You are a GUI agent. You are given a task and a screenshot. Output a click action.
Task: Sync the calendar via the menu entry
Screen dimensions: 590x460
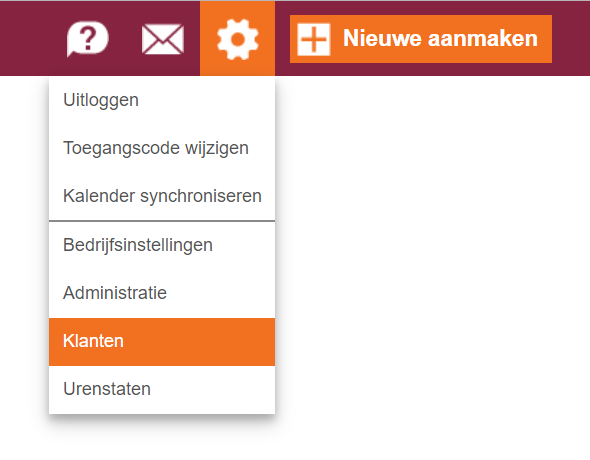pos(162,196)
